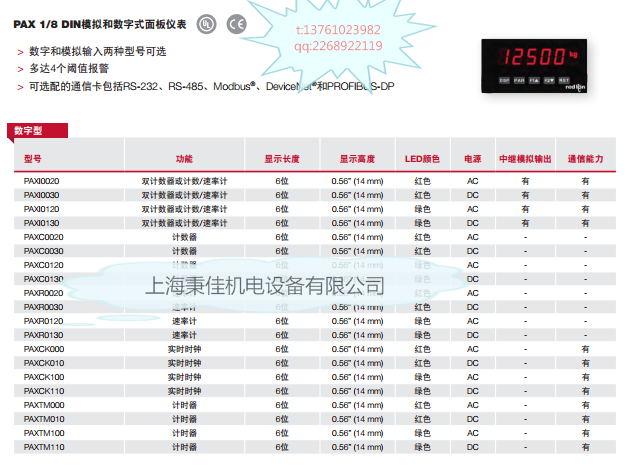Click 0.56" (14 mm) in the PAXTM000 row

tap(357, 405)
